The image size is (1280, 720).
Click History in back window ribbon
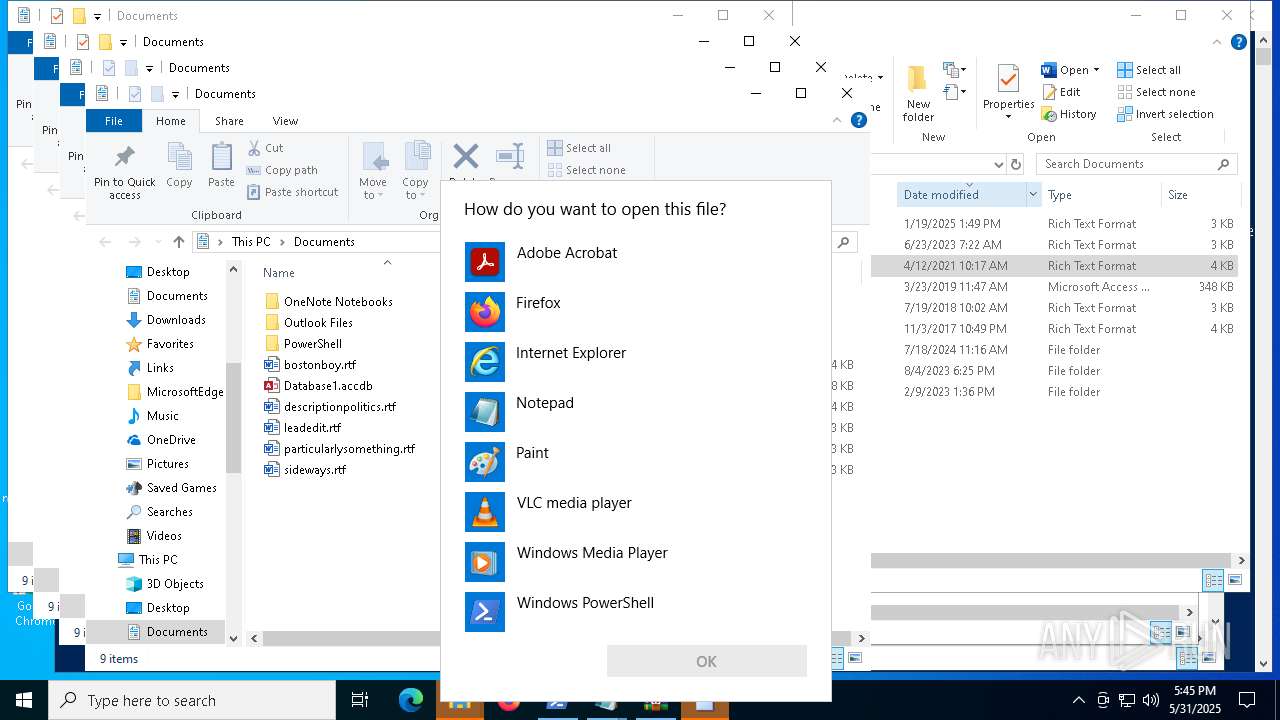point(1069,114)
